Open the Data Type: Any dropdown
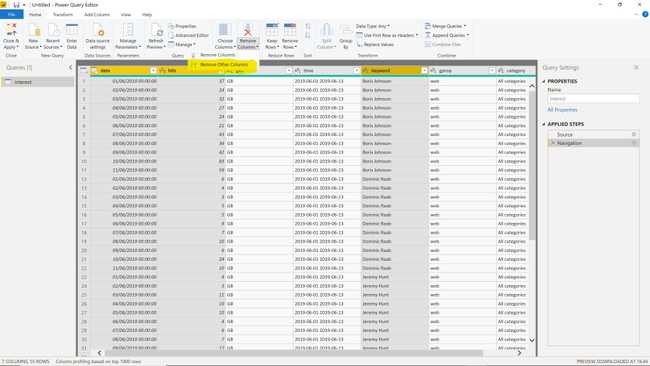This screenshot has height=366, width=650. [x=373, y=26]
